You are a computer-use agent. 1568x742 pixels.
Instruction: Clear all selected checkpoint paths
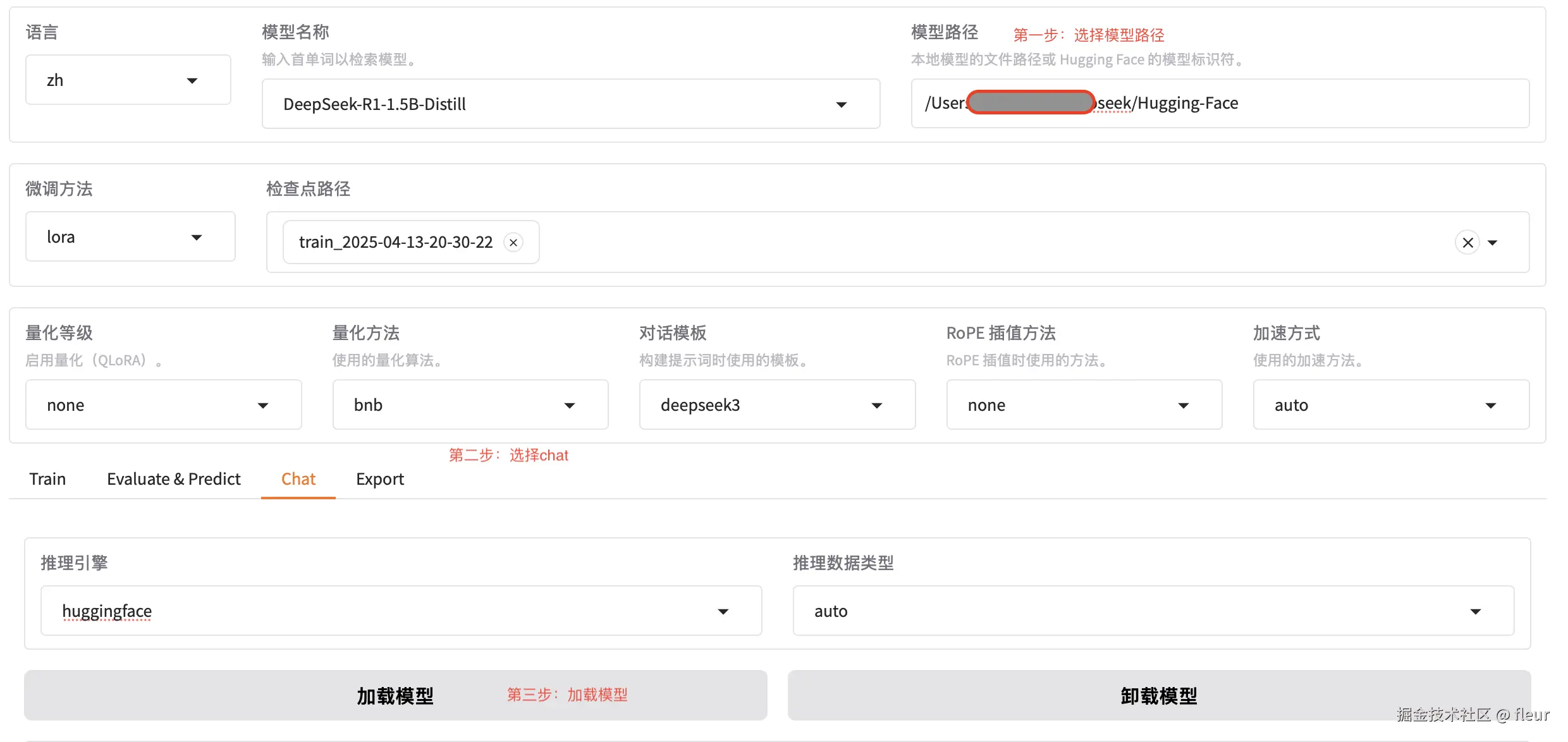pyautogui.click(x=1467, y=243)
